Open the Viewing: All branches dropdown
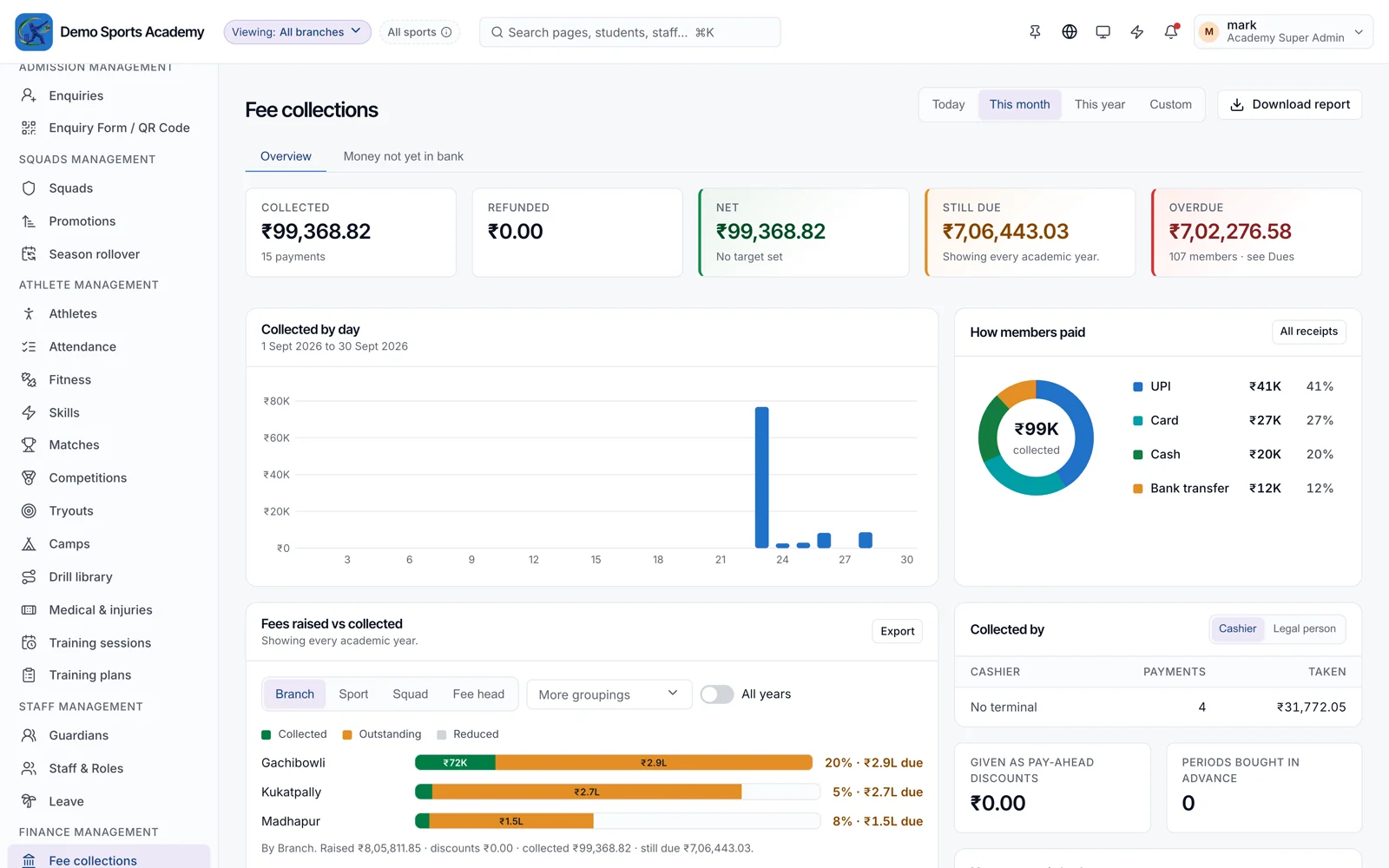1389x868 pixels. click(x=297, y=32)
